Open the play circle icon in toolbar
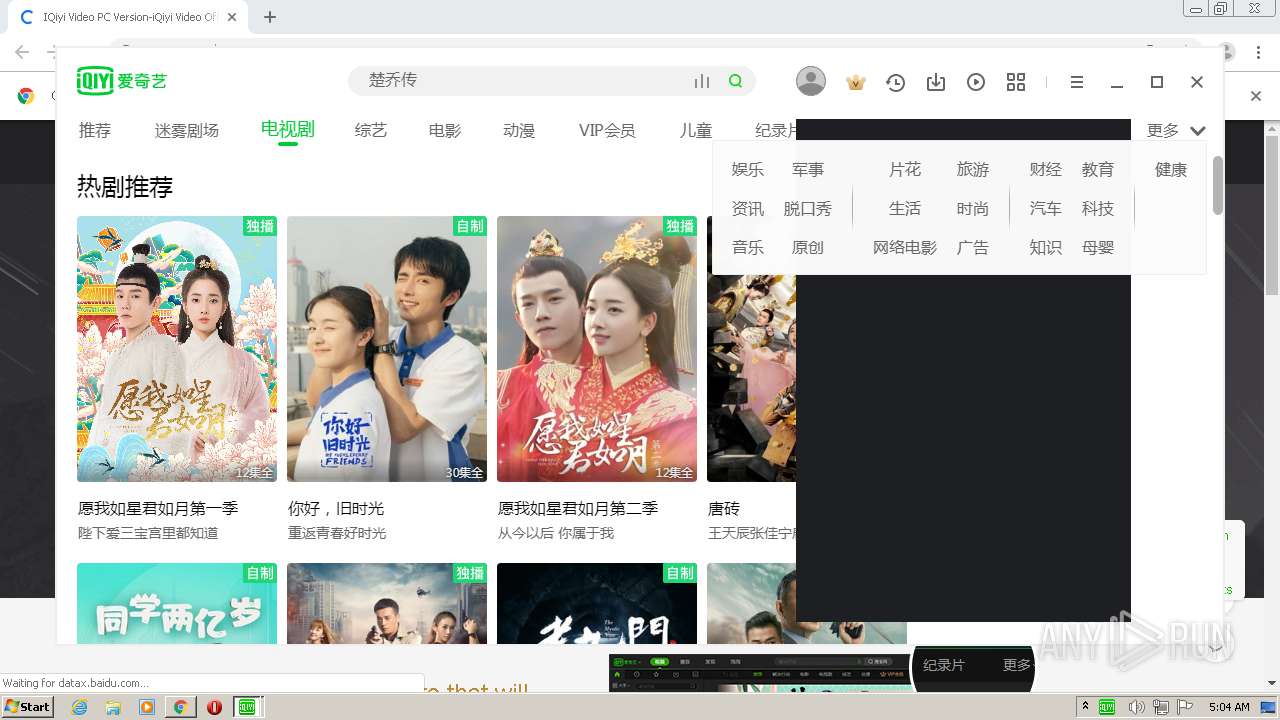 [976, 82]
